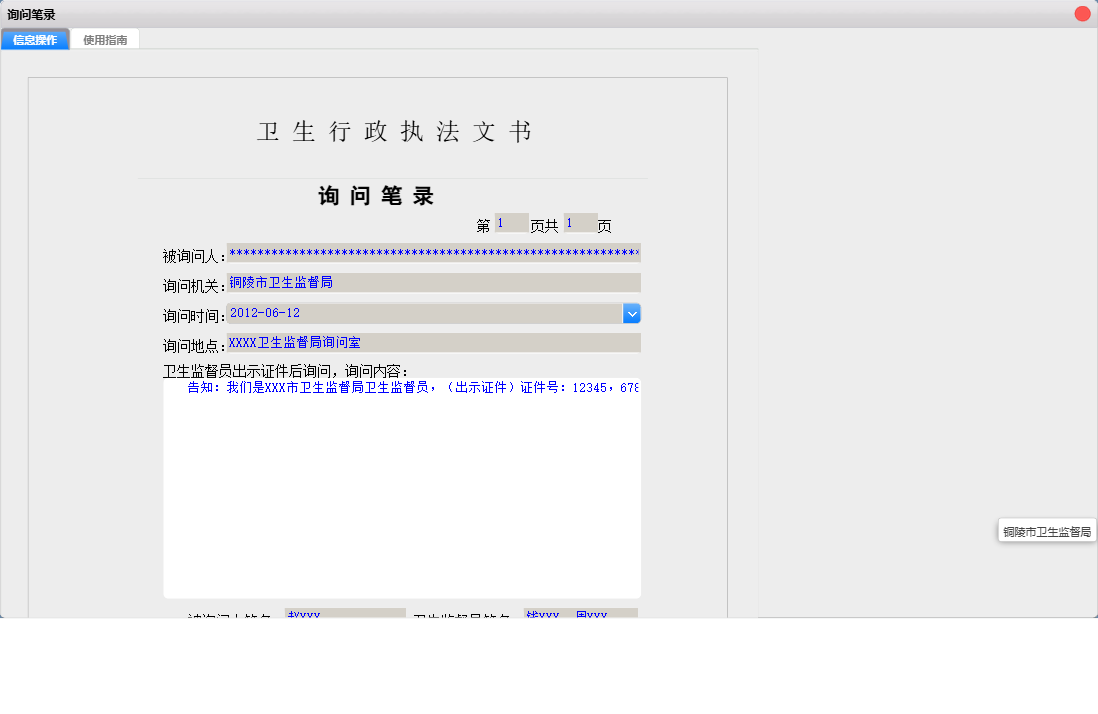Viewport: 1098px width, 714px height.
Task: Edit the total pages field after 页共
Action: point(580,221)
